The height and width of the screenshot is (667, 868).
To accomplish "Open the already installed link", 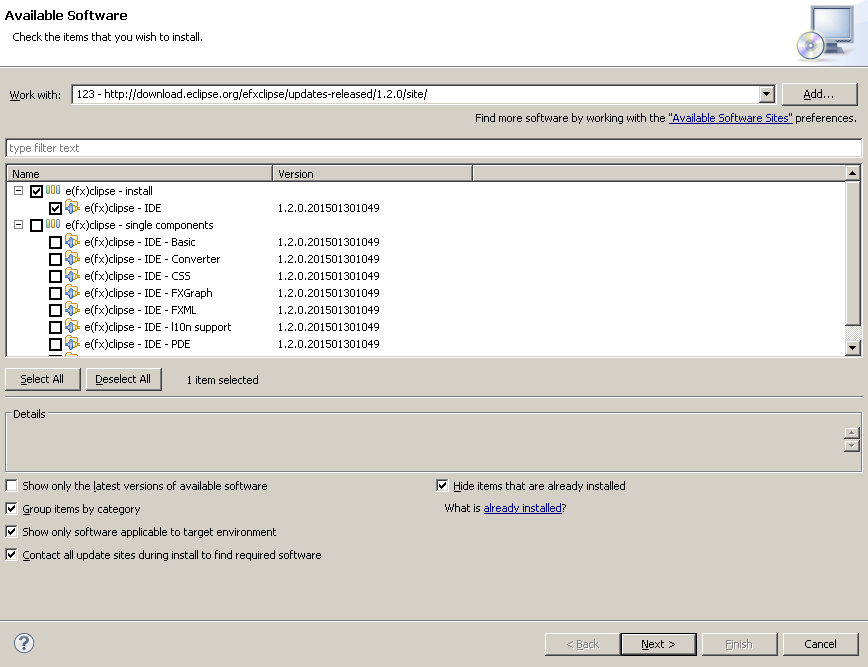I will [x=522, y=508].
